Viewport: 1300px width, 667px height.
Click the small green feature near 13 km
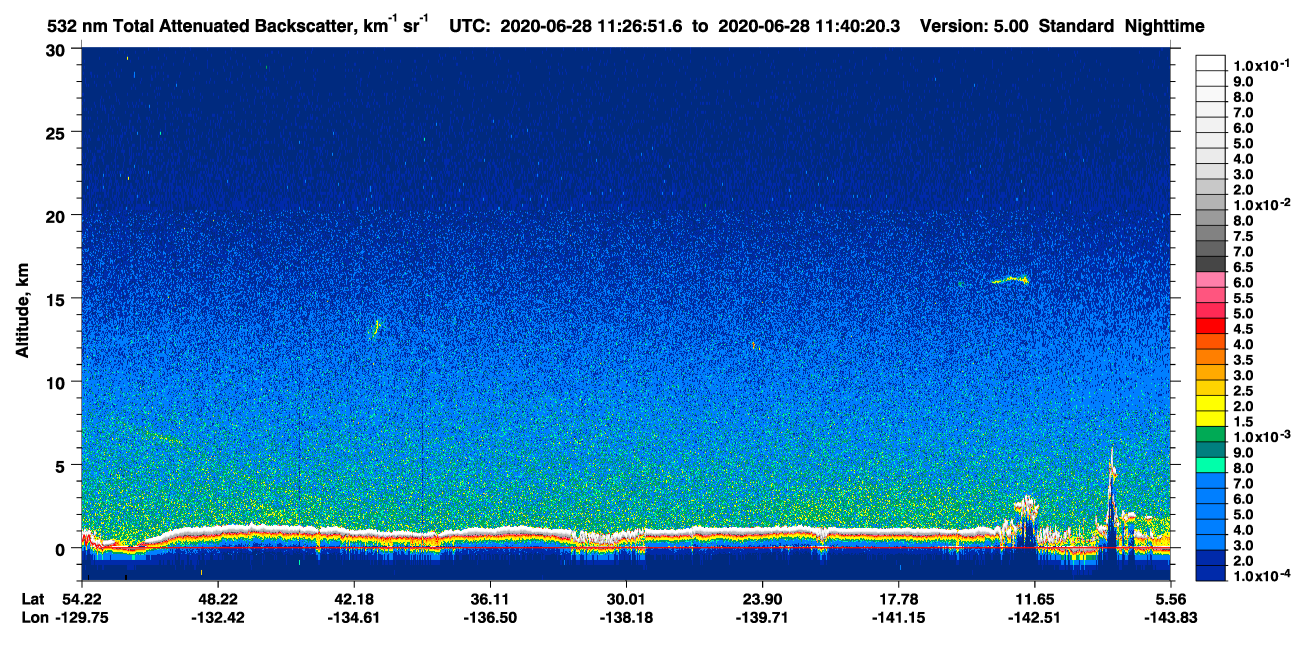pos(376,327)
